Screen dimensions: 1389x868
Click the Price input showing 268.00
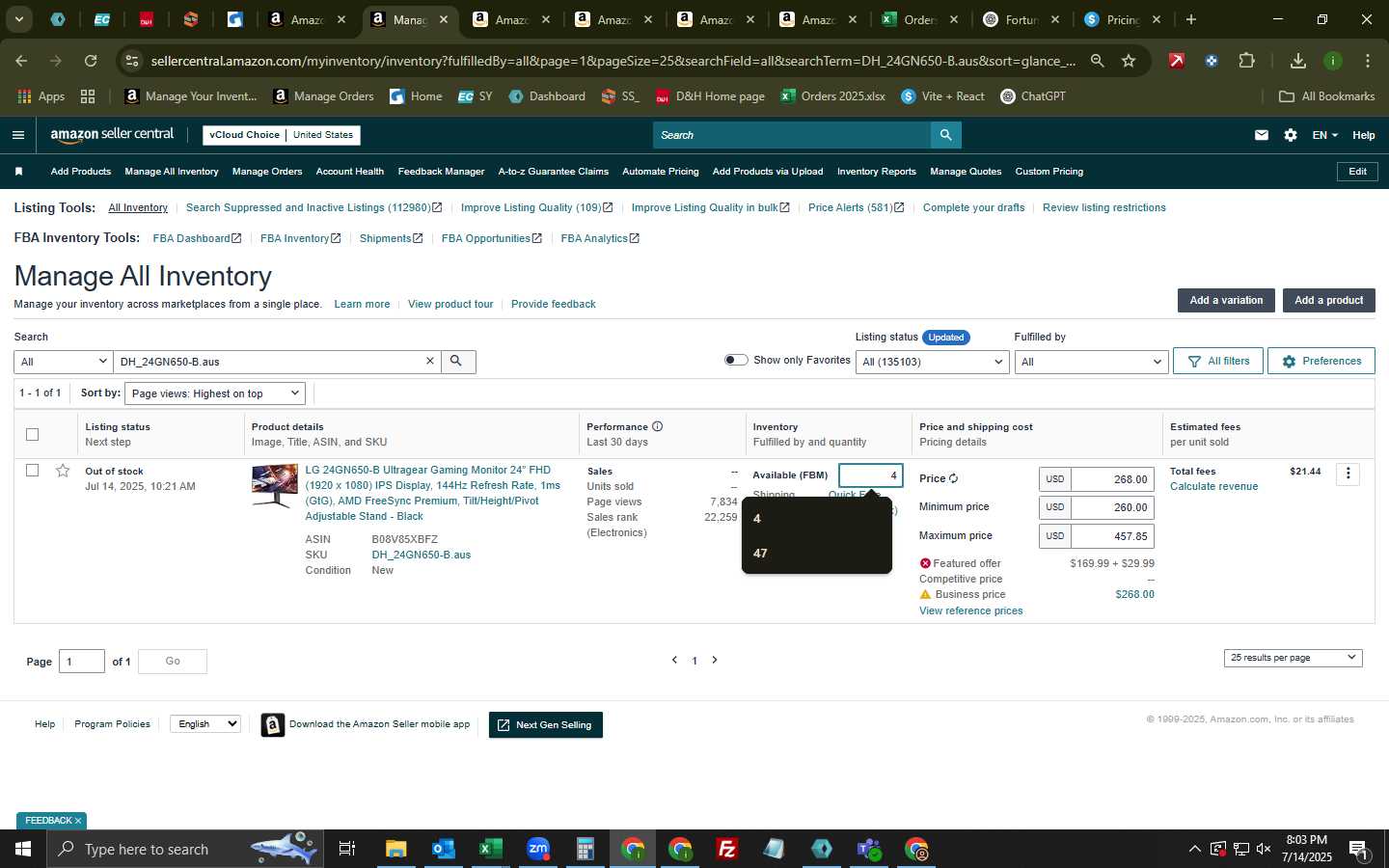point(1112,479)
